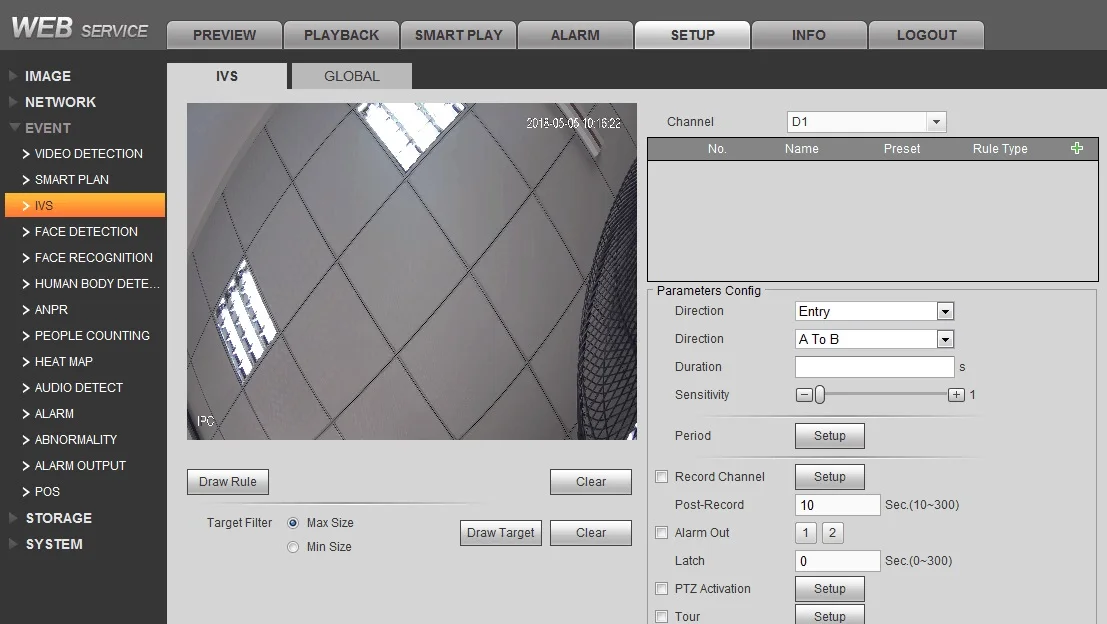1107x624 pixels.
Task: Open the Channel D1 dropdown
Action: [x=866, y=122]
